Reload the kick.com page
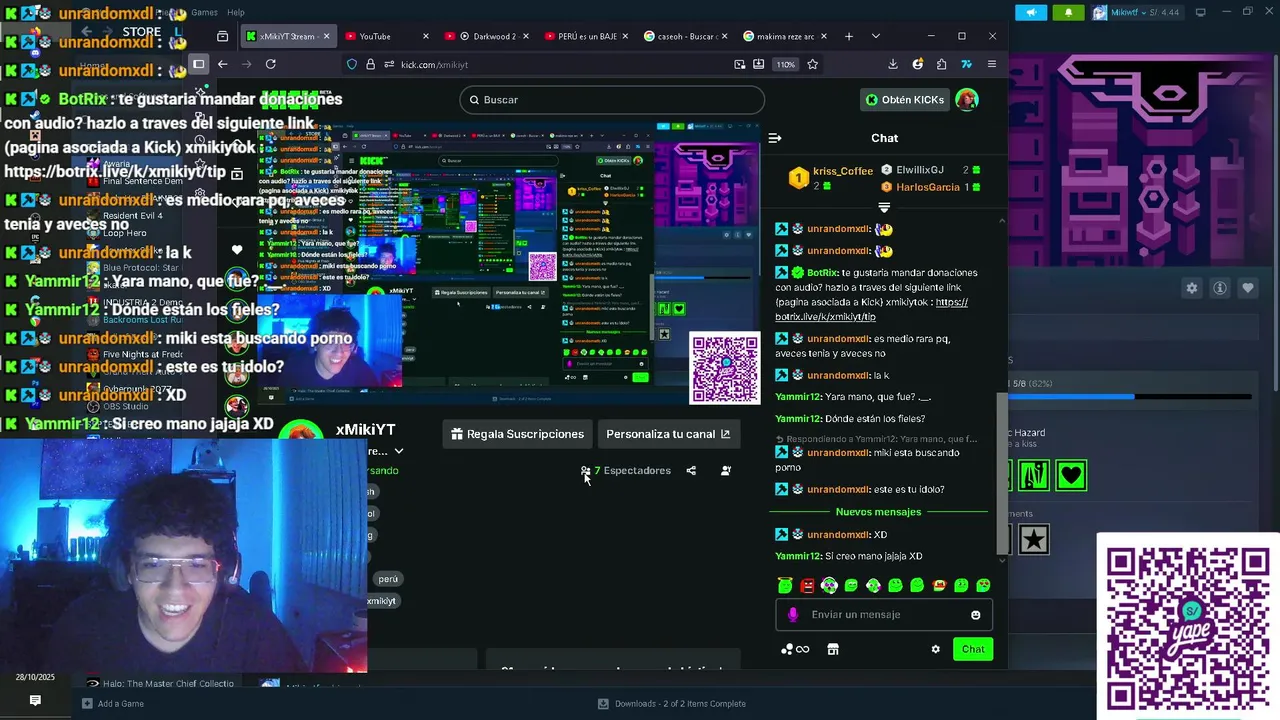Image resolution: width=1280 pixels, height=720 pixels. tap(270, 64)
